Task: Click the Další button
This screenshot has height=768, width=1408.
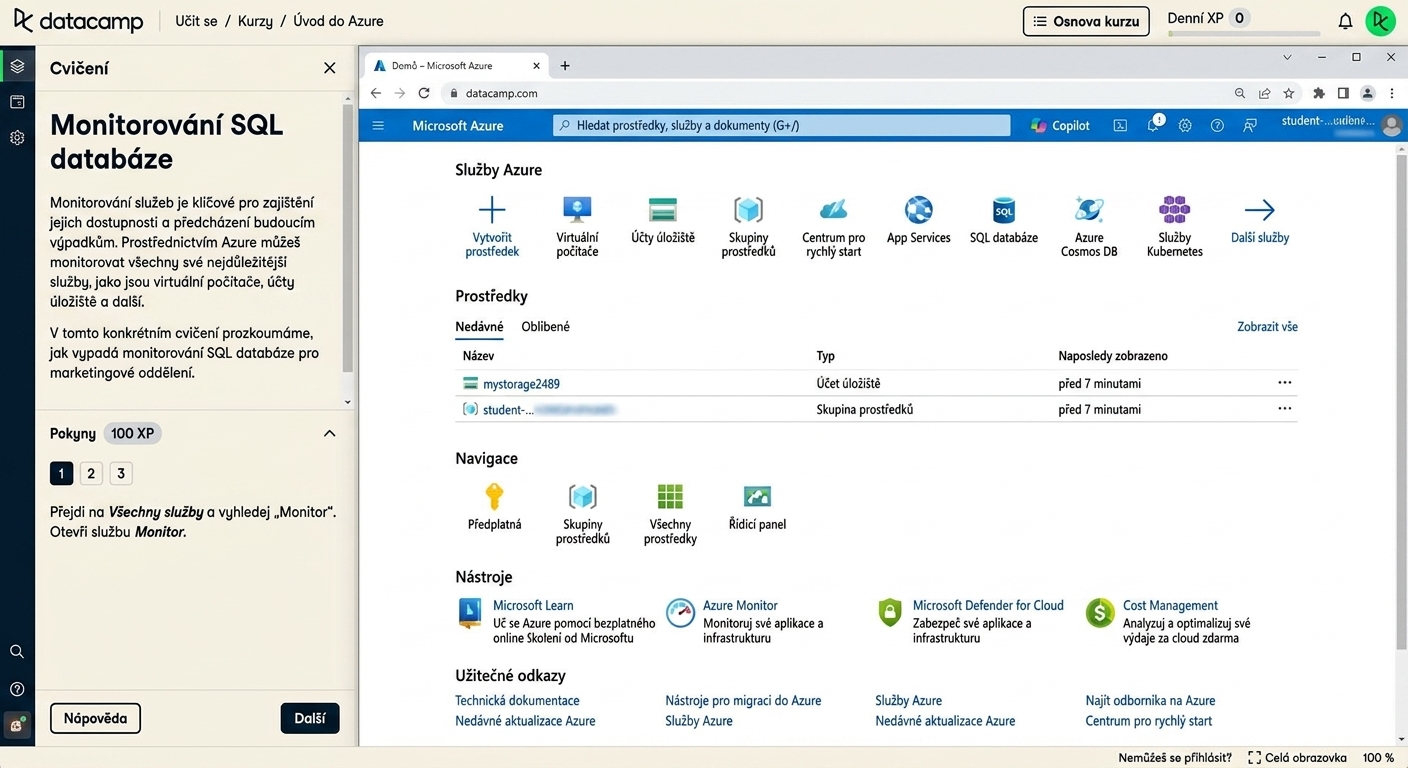Action: 310,718
